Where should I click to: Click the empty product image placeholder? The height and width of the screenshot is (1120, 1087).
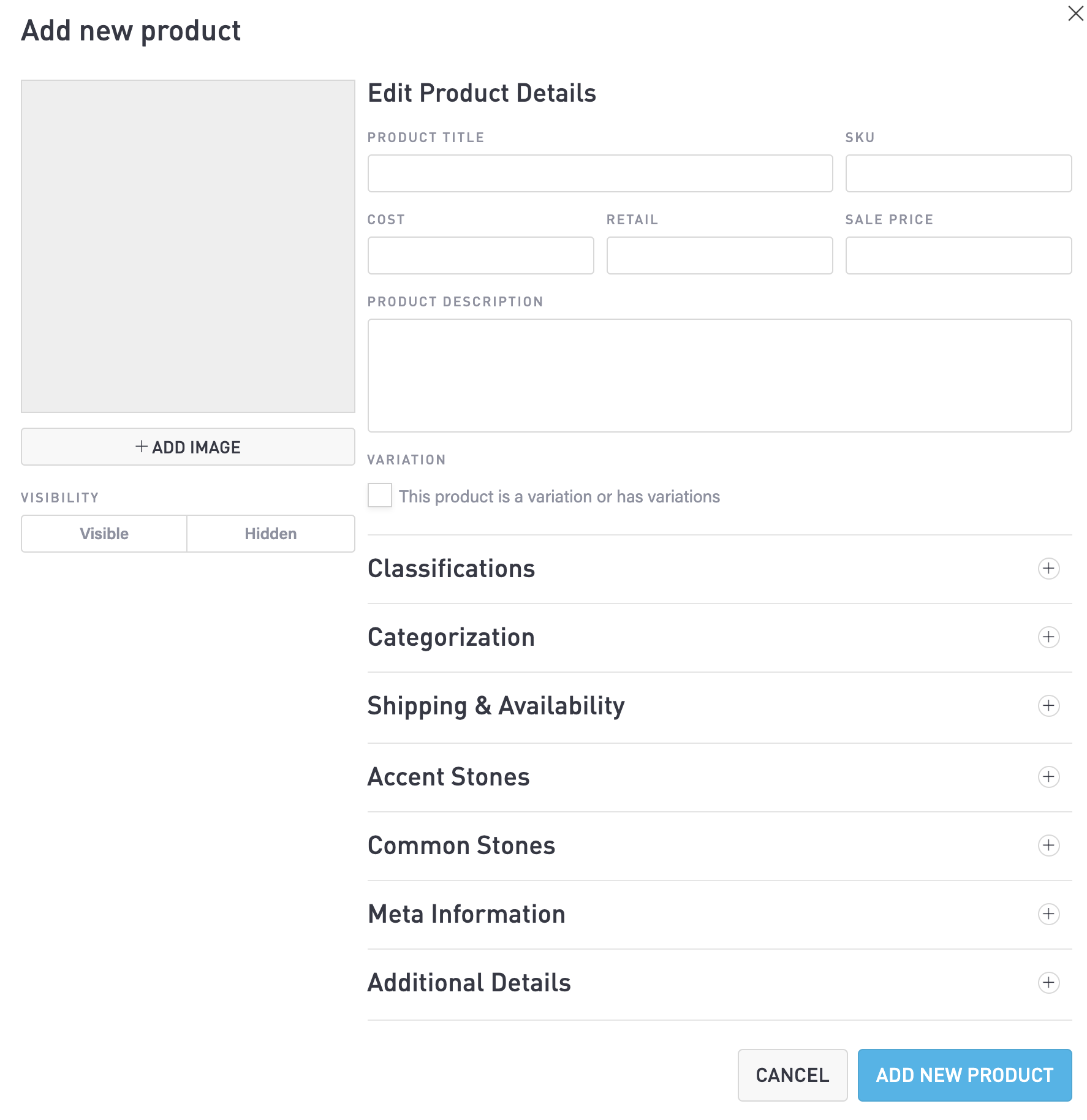188,246
